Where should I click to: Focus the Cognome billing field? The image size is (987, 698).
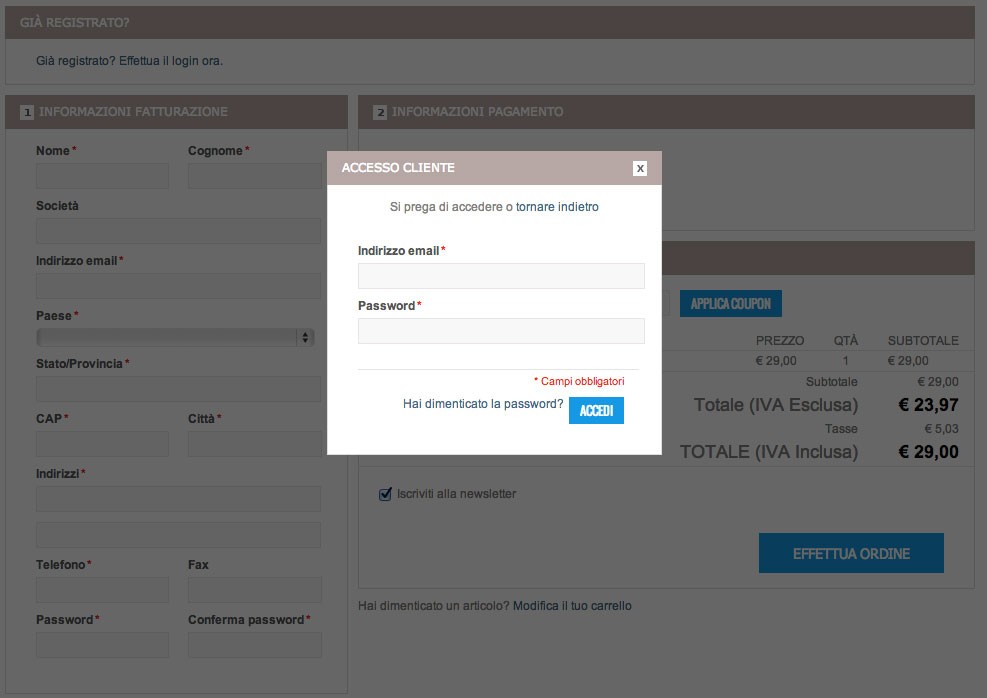(255, 176)
